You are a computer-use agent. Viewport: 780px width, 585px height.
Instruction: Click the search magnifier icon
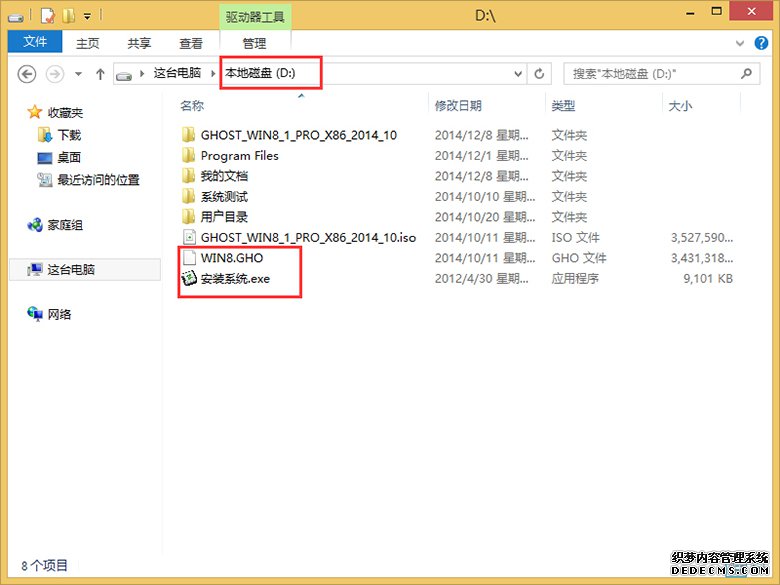pos(746,74)
